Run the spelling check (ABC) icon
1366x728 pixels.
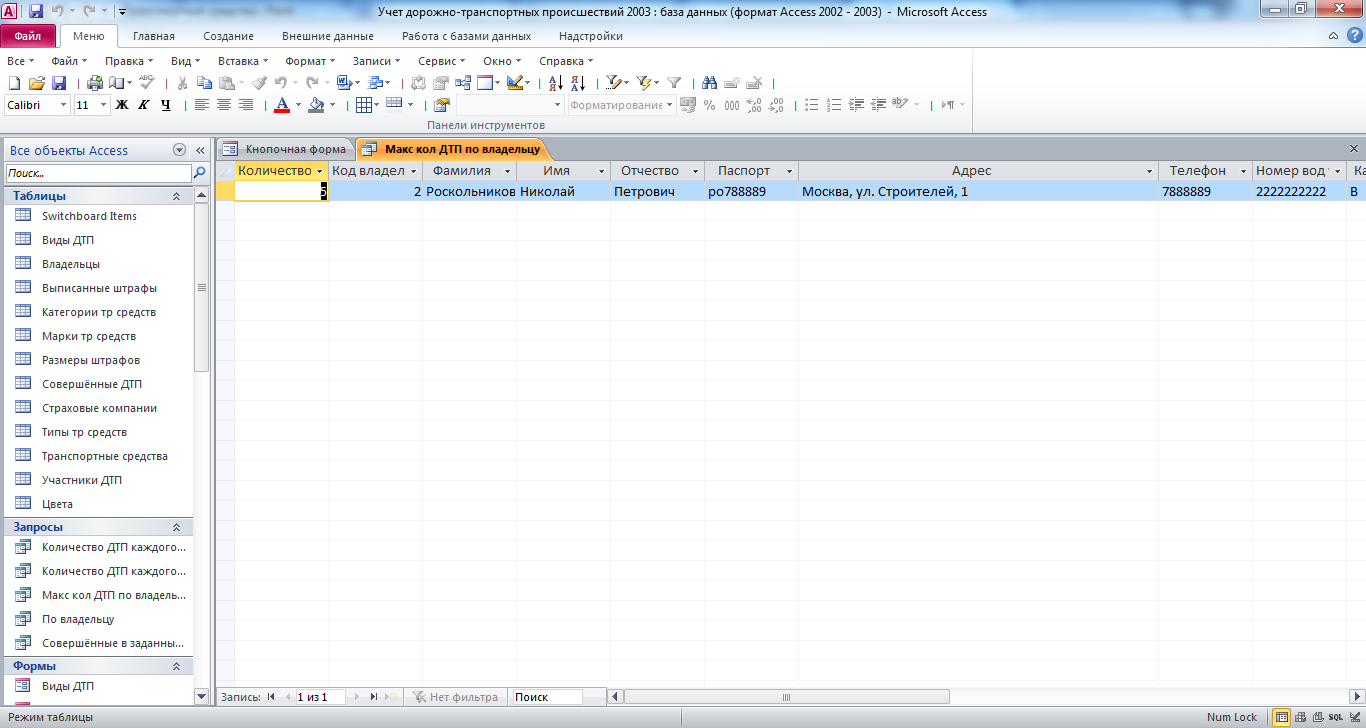coord(147,83)
